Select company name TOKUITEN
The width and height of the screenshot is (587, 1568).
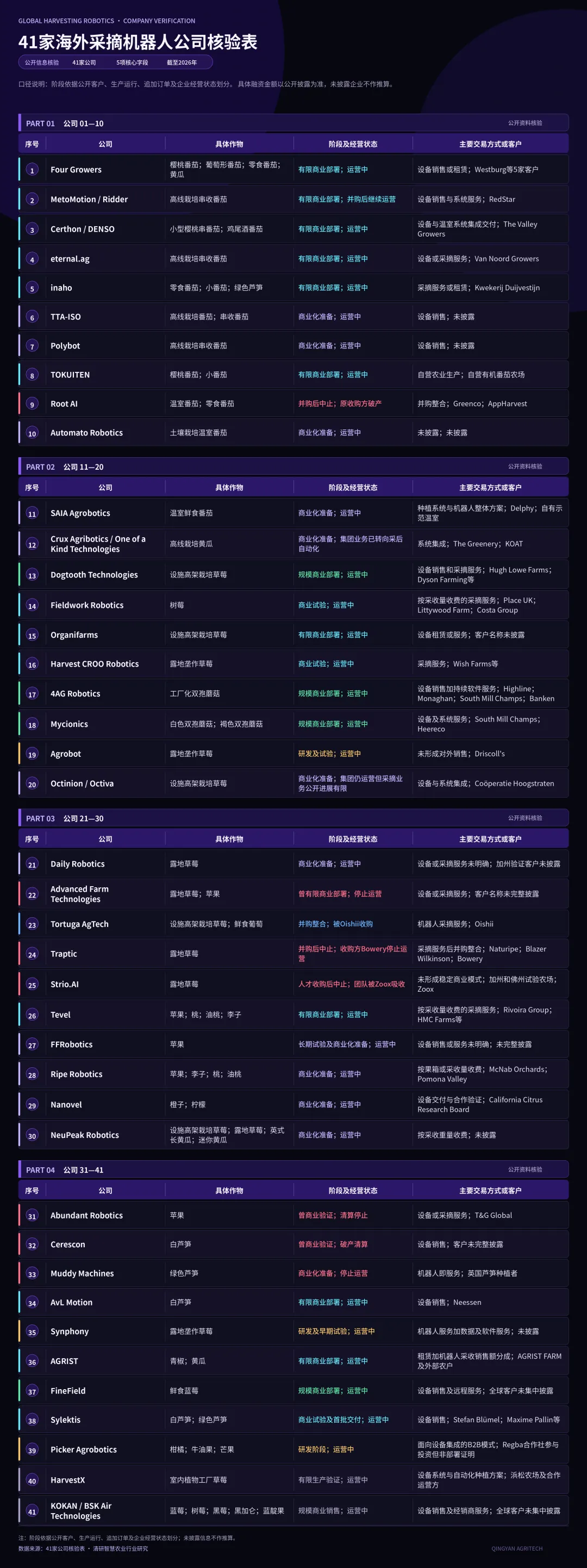pos(70,375)
